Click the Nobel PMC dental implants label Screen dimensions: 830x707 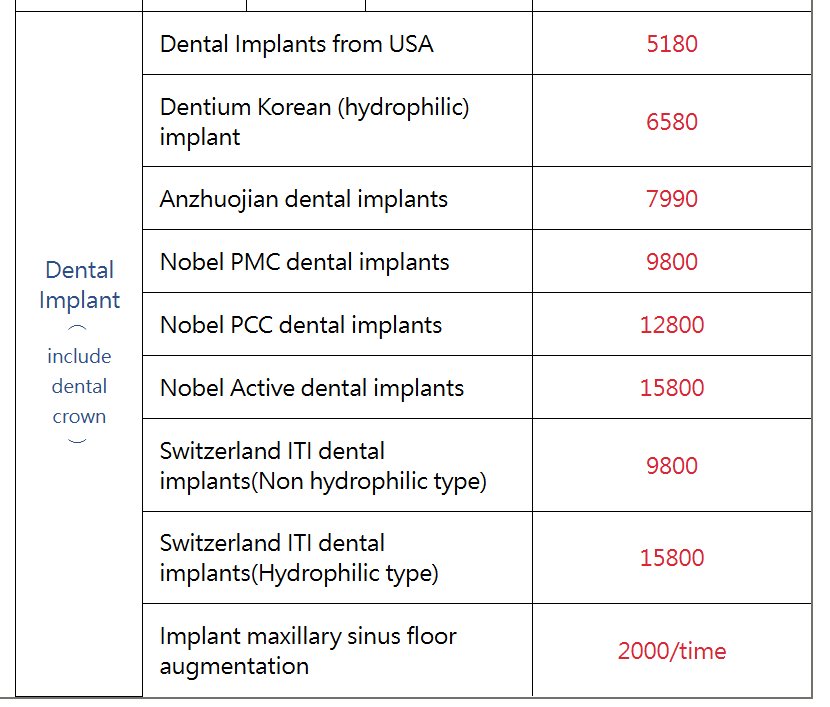coord(305,262)
